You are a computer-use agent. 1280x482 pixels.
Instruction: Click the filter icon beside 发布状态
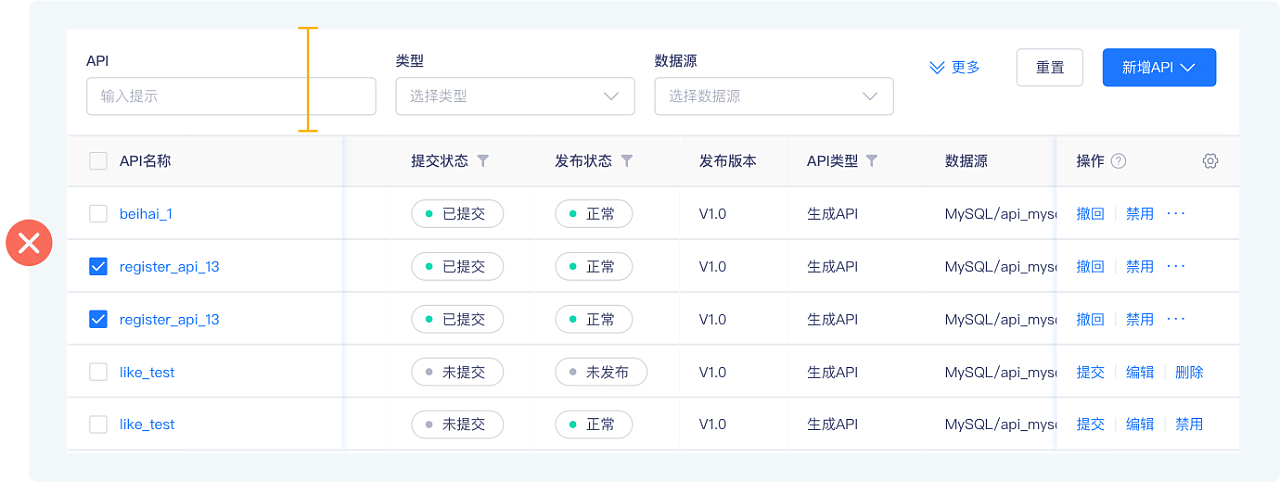pyautogui.click(x=627, y=161)
